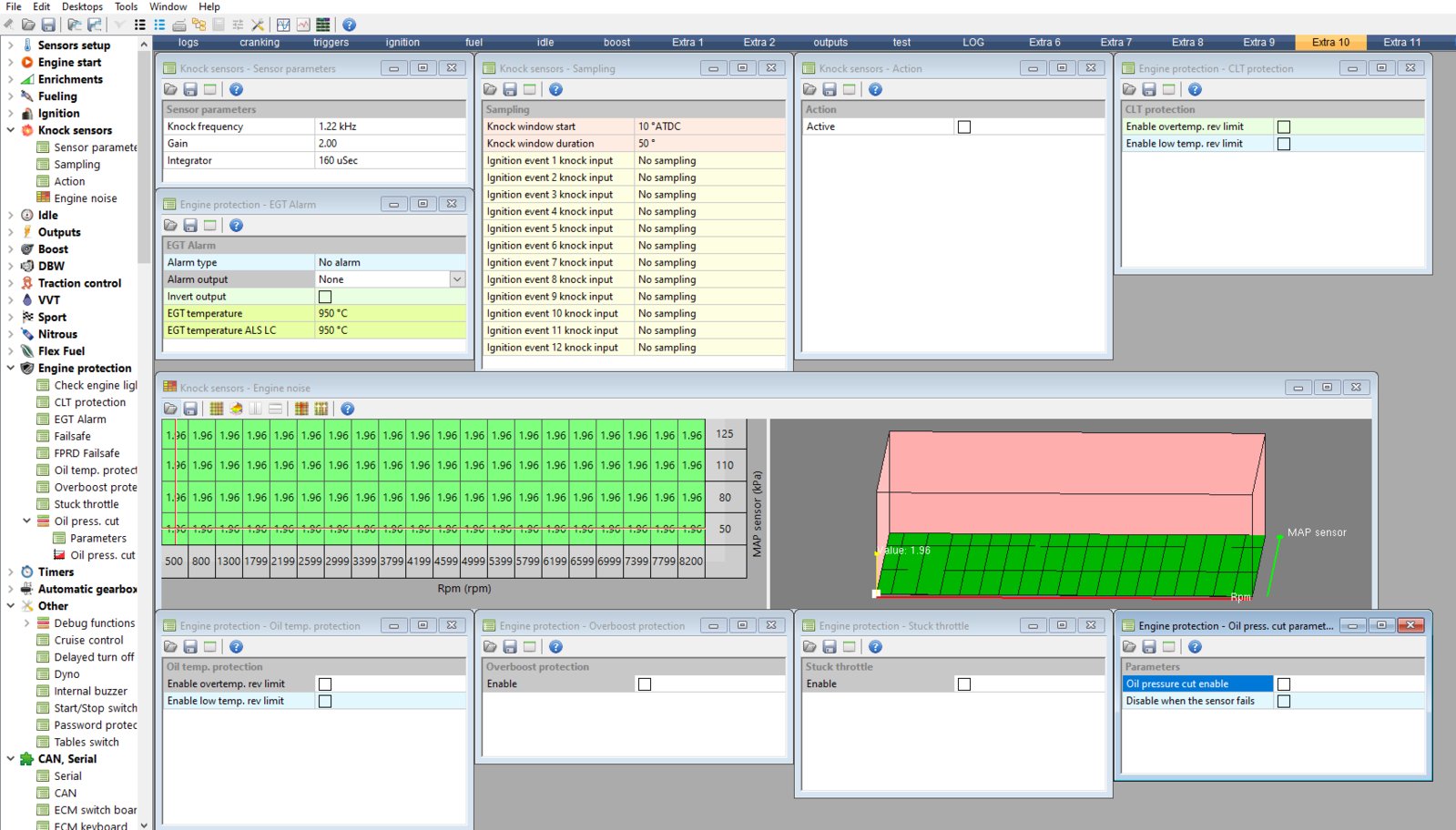
Task: Help icon in Stuck throttle window
Action: (875, 646)
